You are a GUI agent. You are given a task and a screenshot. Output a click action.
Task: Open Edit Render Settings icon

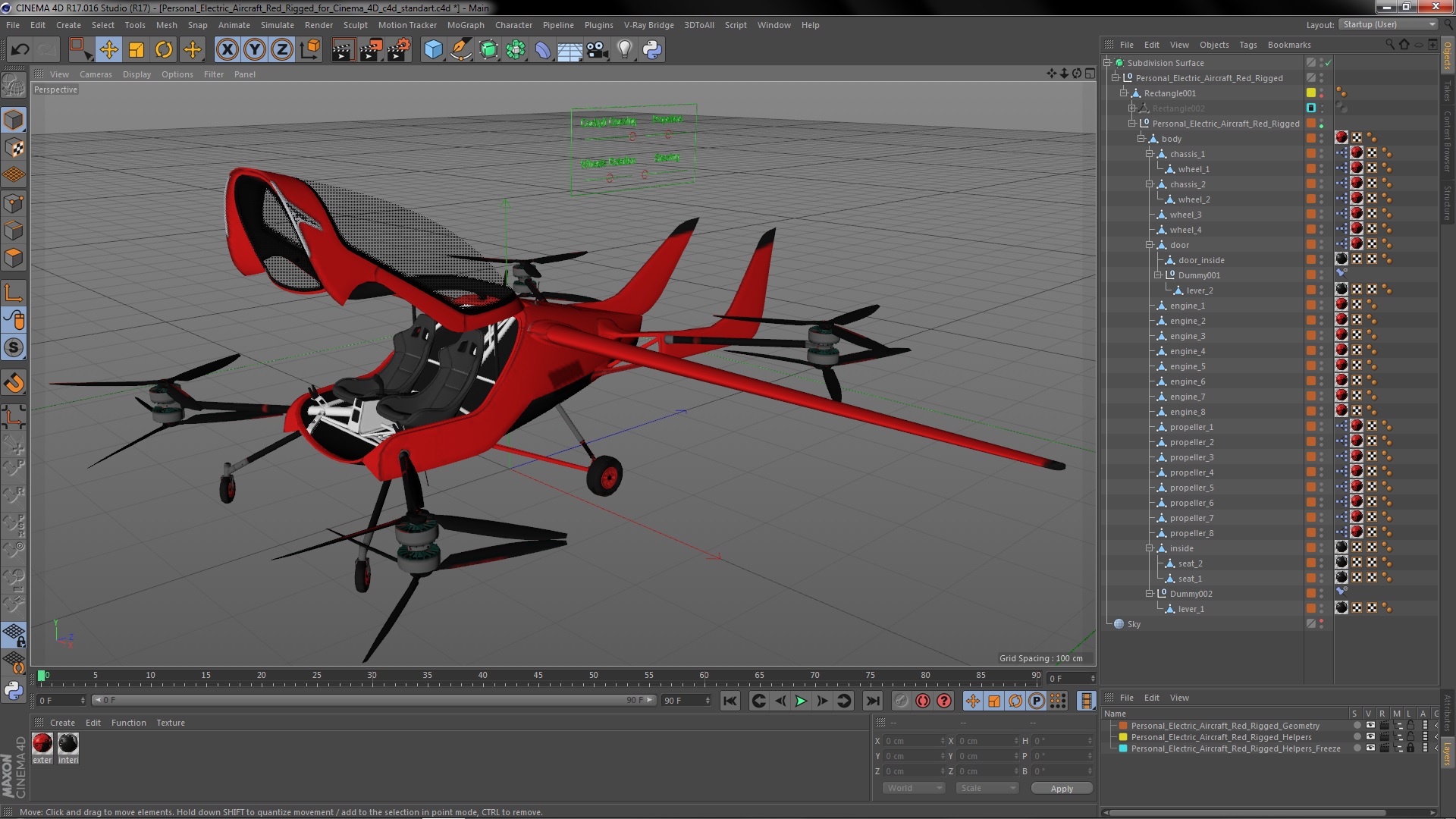(399, 50)
